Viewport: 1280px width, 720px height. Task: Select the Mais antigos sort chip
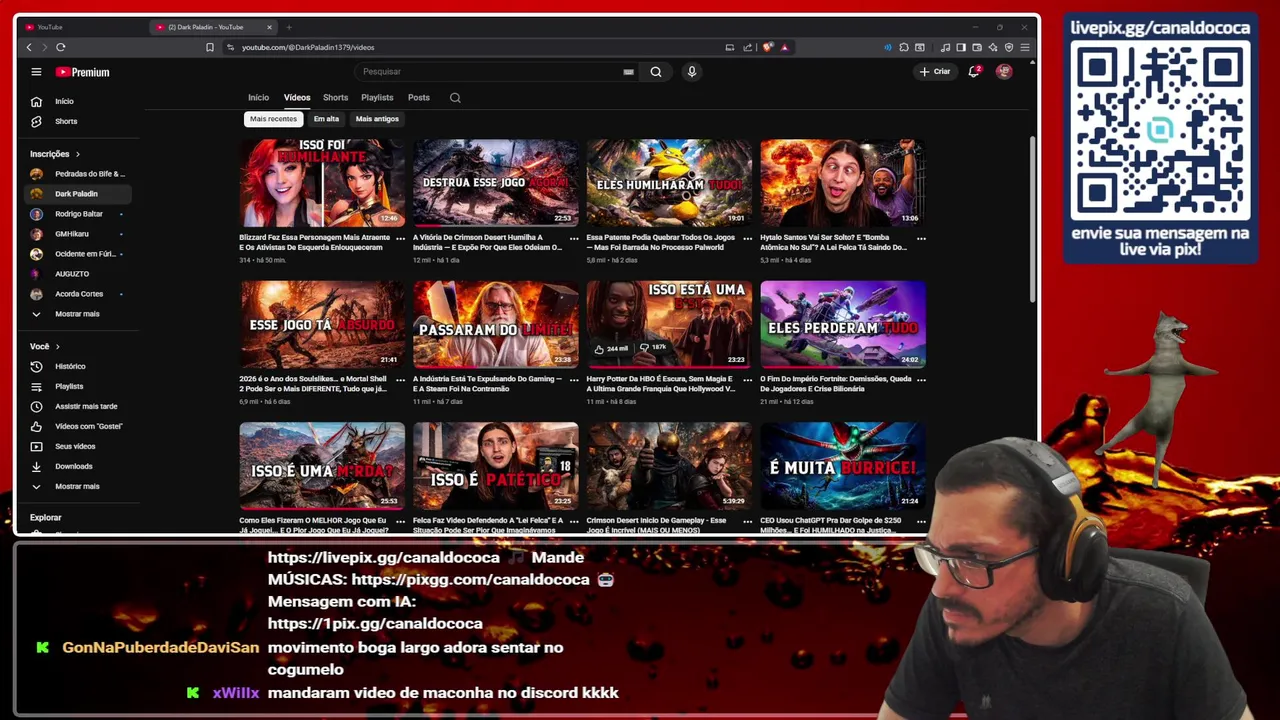(377, 119)
